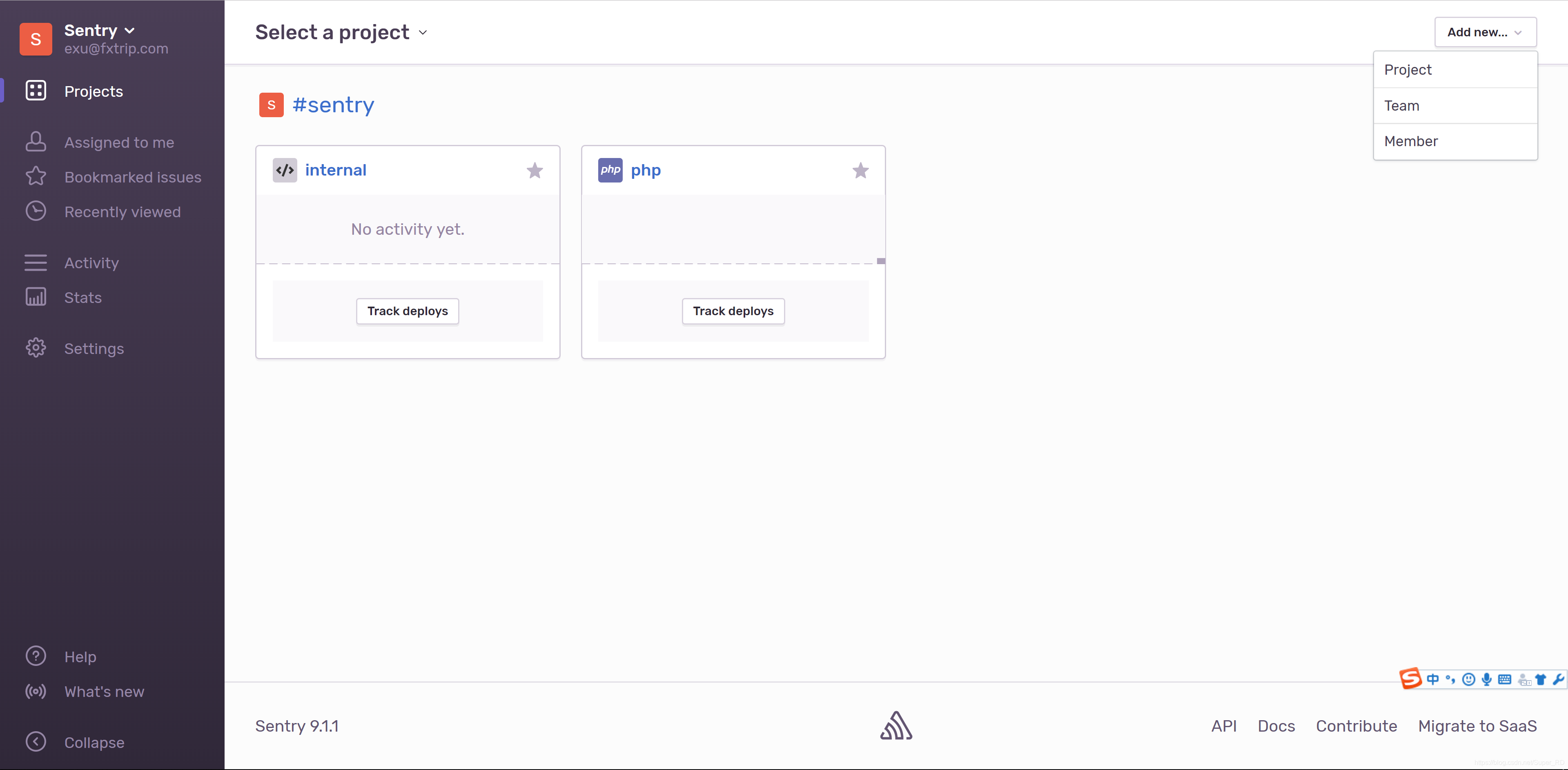
Task: Click Track deploys on internal card
Action: [x=408, y=311]
